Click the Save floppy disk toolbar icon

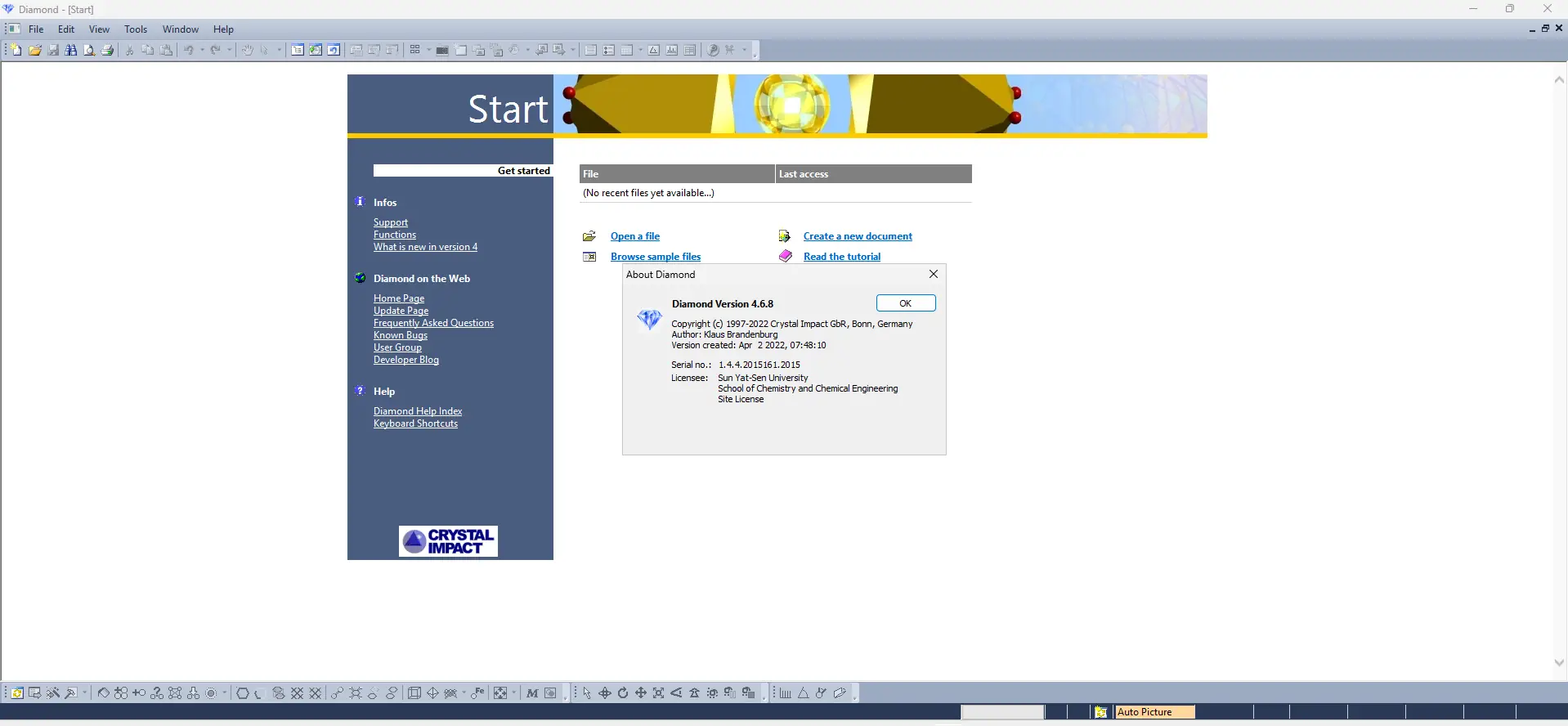point(53,50)
